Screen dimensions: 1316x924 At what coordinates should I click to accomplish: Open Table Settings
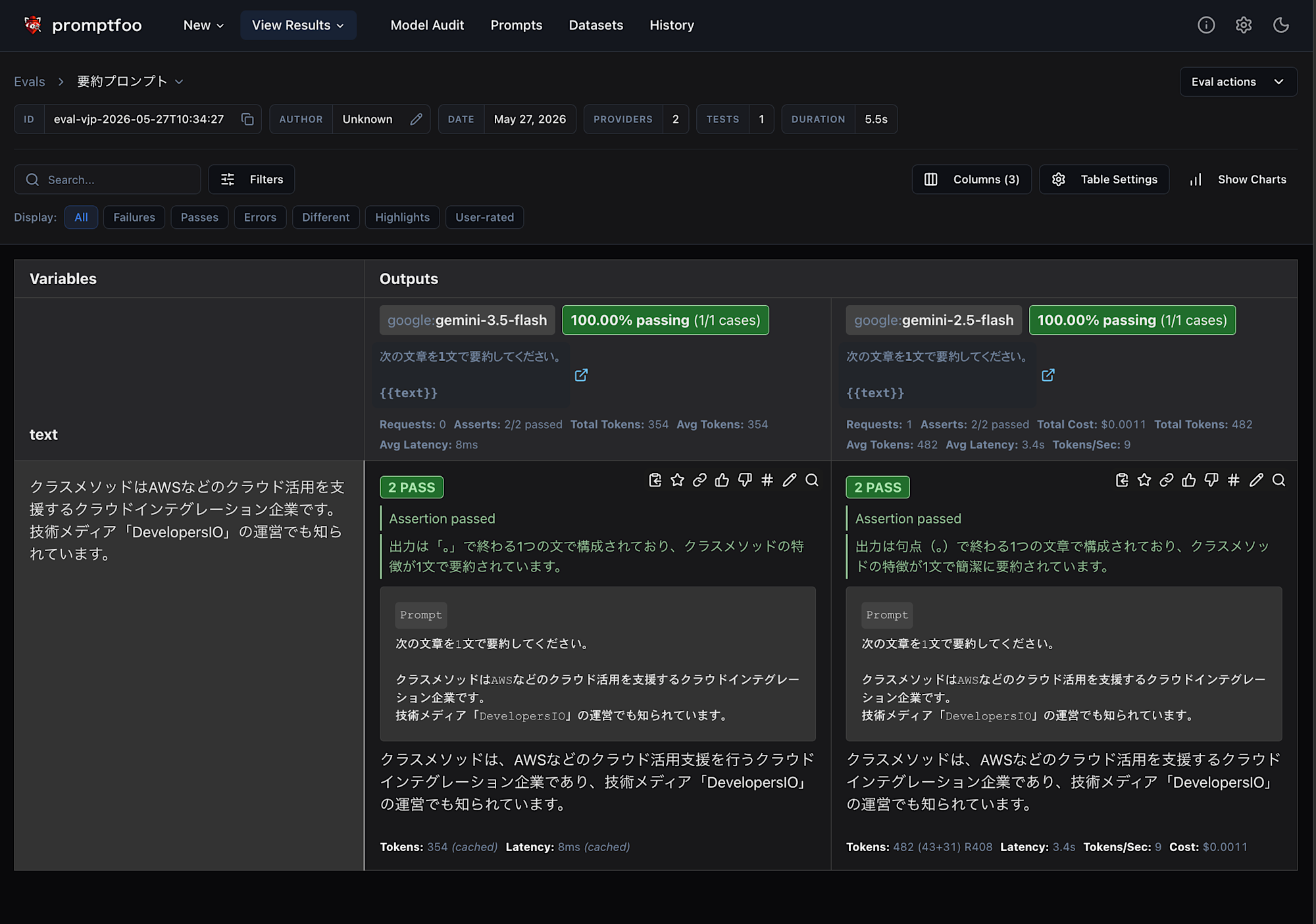[x=1104, y=180]
